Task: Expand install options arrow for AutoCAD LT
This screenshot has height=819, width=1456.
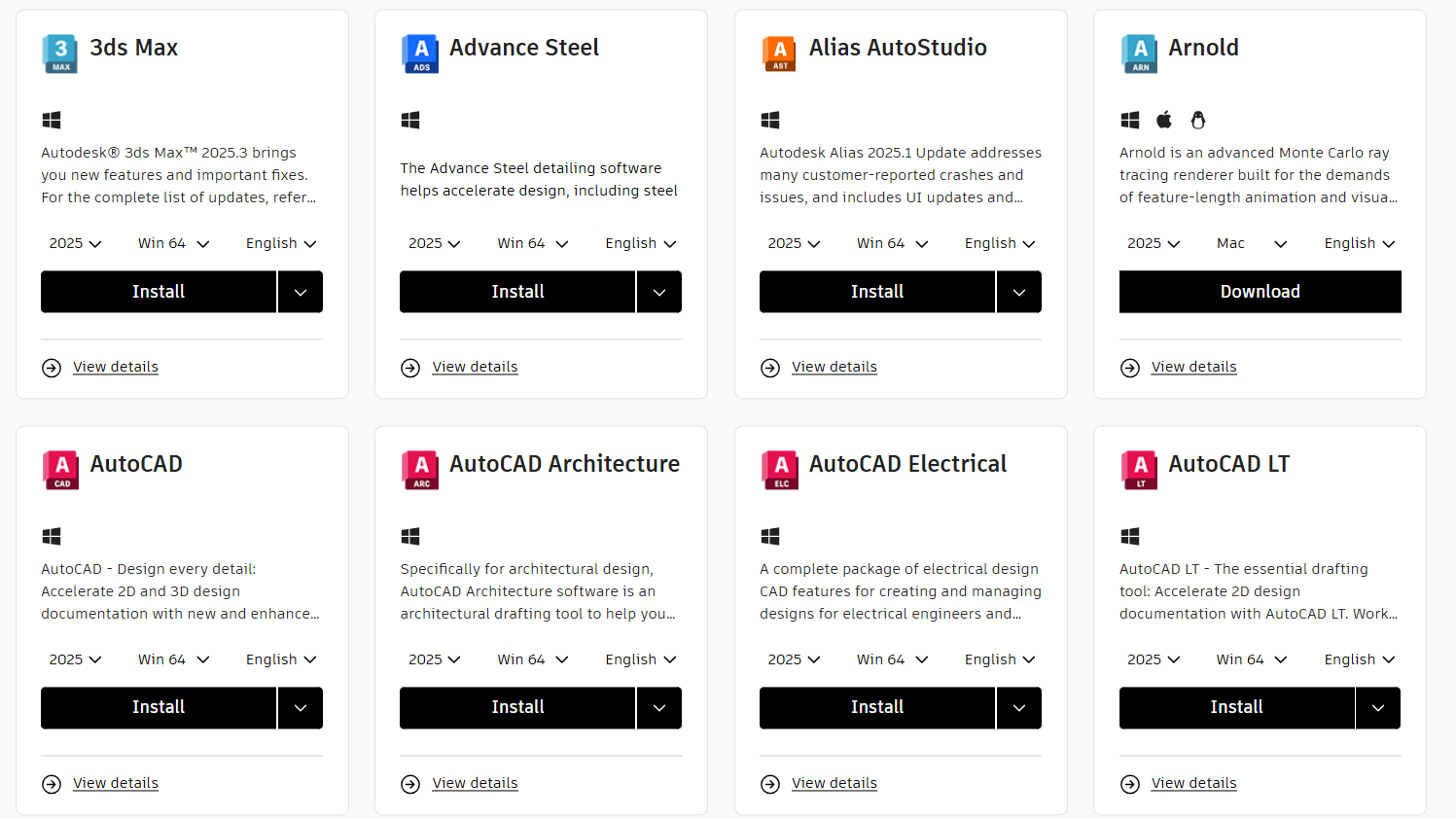Action: pos(1378,708)
